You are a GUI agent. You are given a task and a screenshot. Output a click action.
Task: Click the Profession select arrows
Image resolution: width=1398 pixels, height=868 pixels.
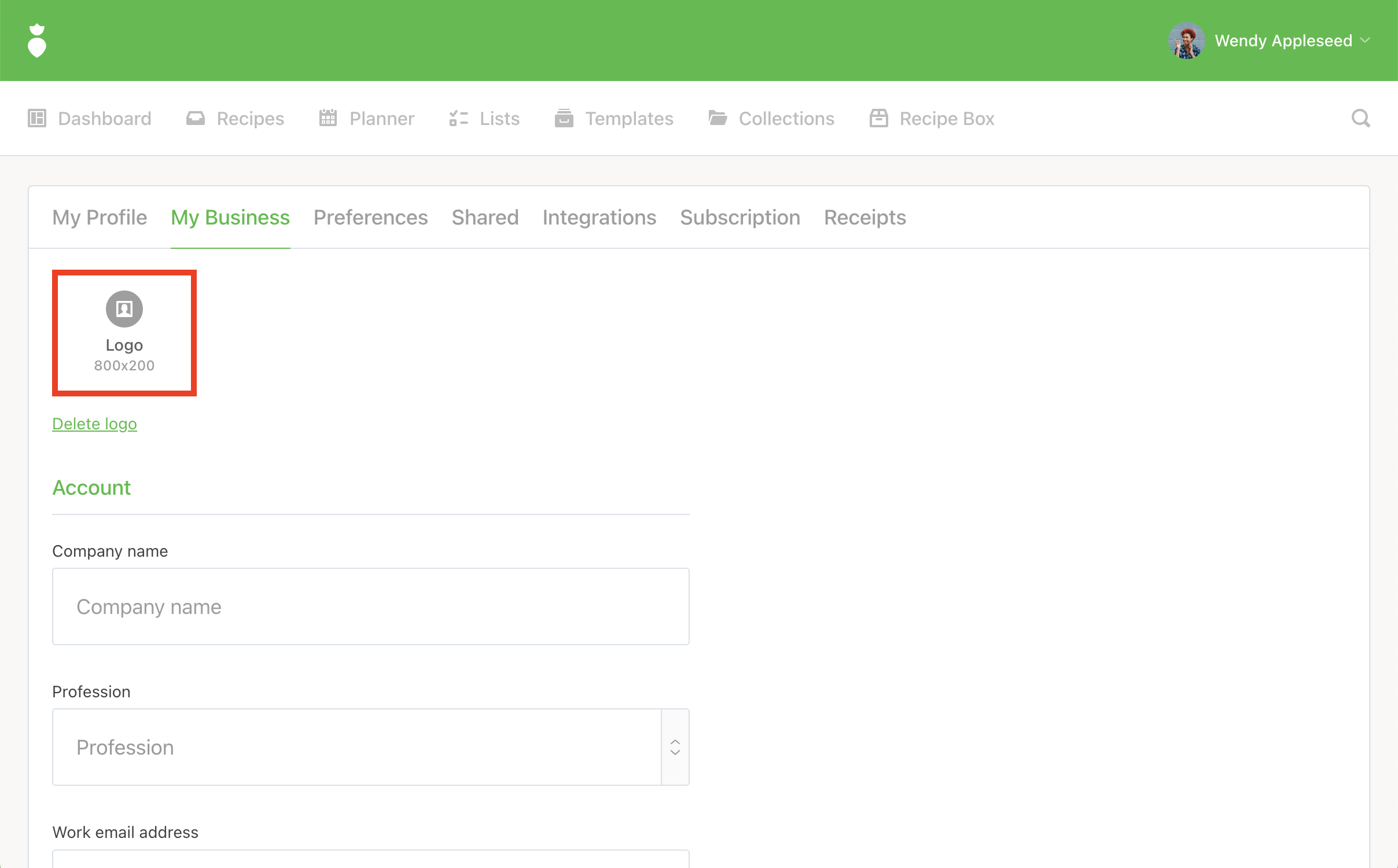pos(675,747)
